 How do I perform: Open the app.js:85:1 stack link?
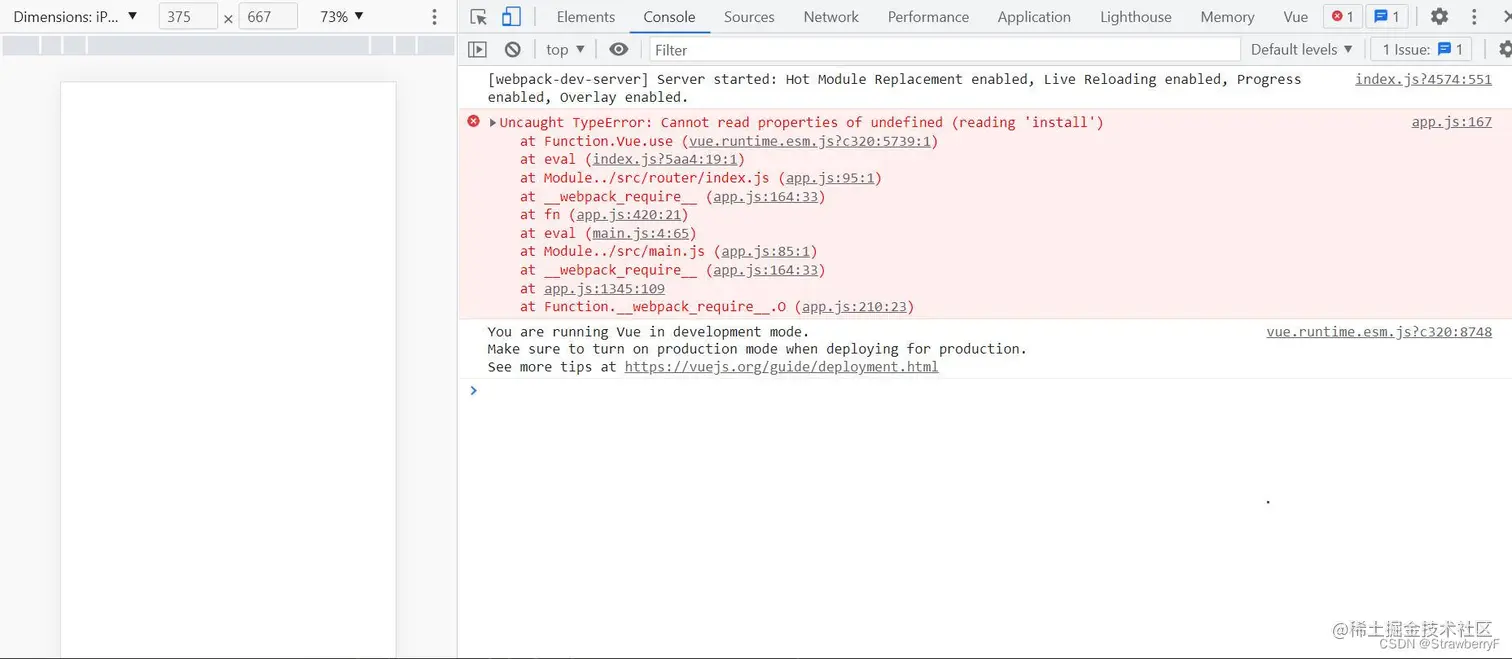tap(766, 251)
